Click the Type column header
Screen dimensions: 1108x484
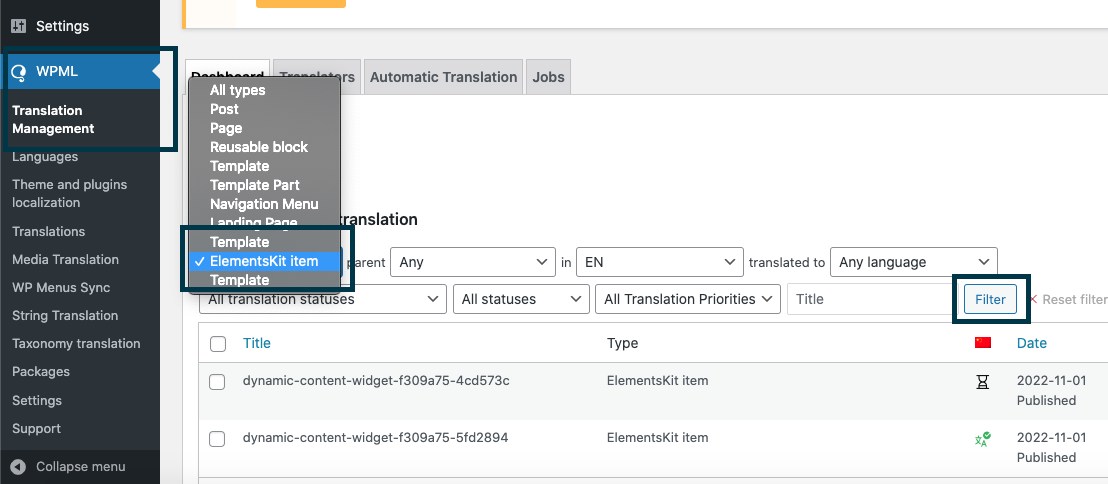tap(622, 343)
